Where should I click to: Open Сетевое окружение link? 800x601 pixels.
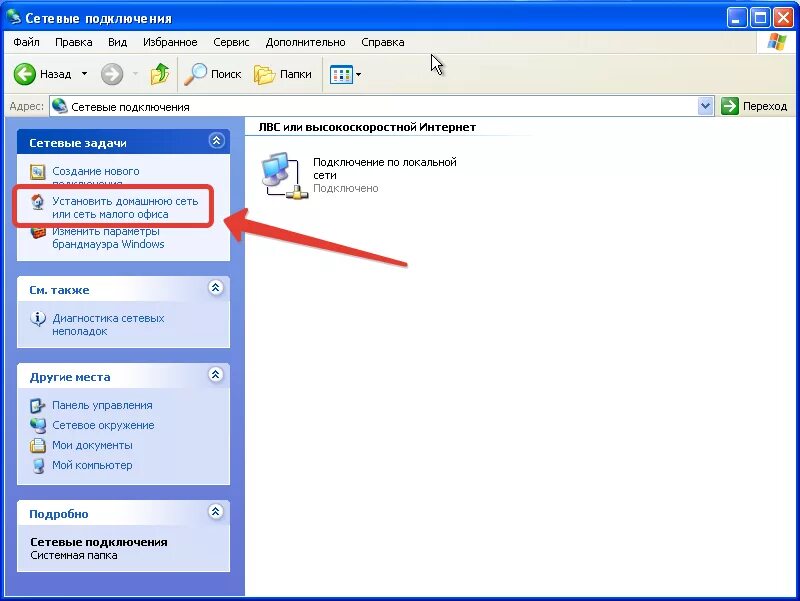tap(103, 425)
